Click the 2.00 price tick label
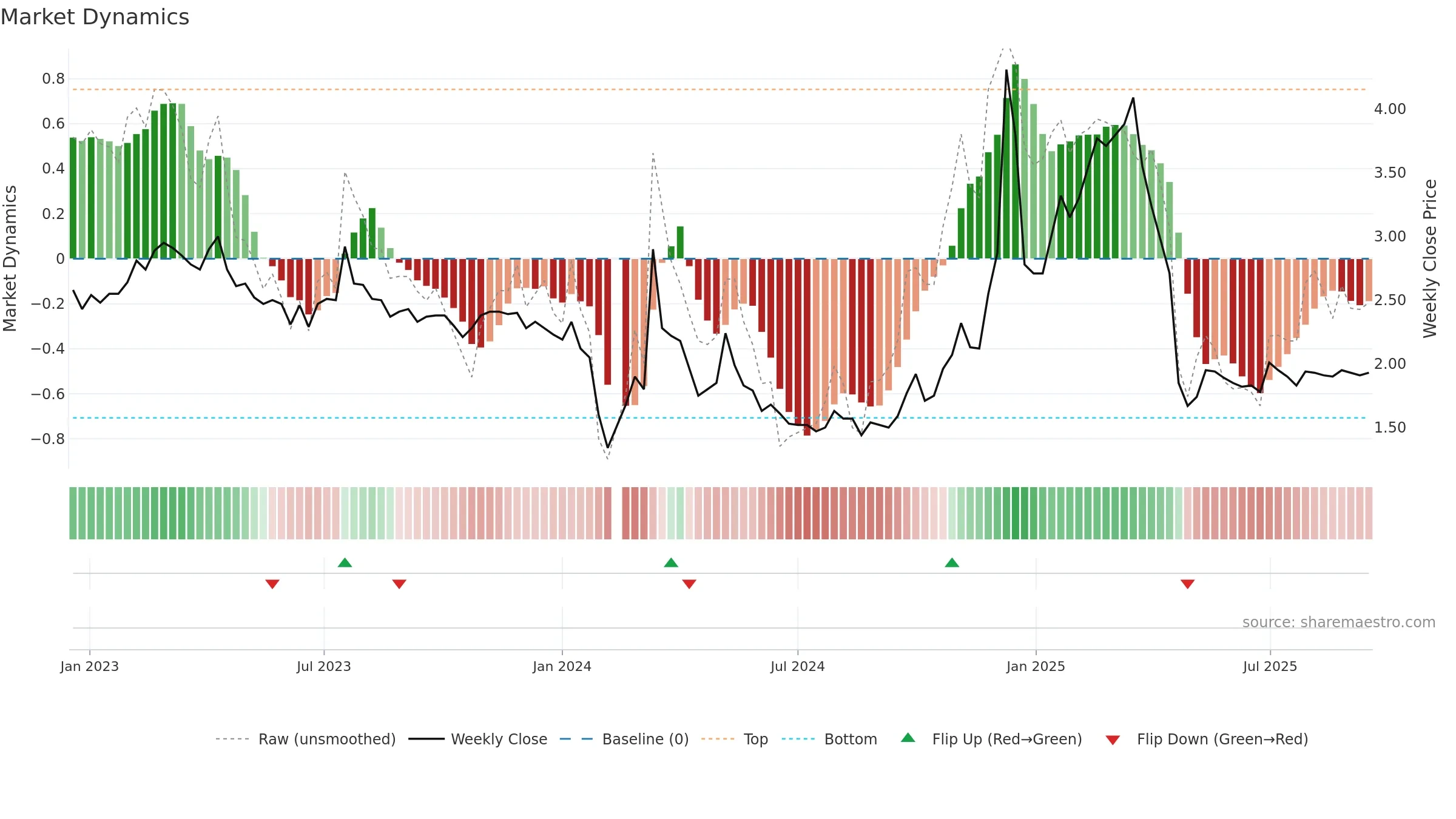Screen dimensions: 1456x819 pos(1390,364)
